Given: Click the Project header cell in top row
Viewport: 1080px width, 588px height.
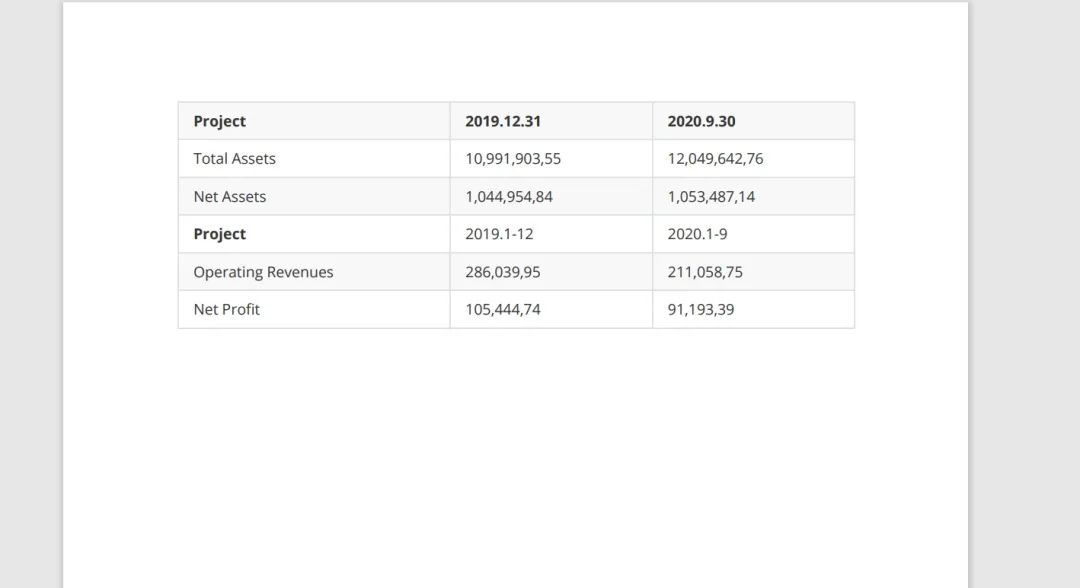Looking at the screenshot, I should 220,121.
